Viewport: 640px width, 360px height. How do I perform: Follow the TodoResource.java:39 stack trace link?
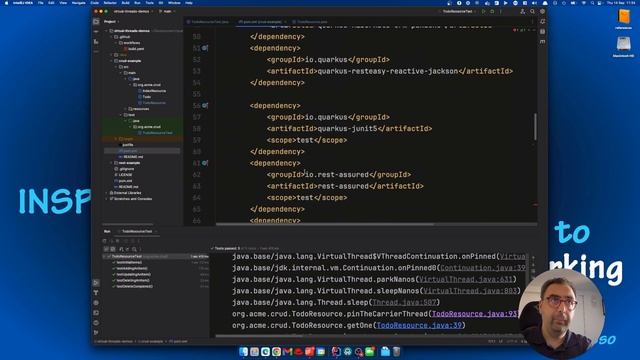click(x=419, y=325)
